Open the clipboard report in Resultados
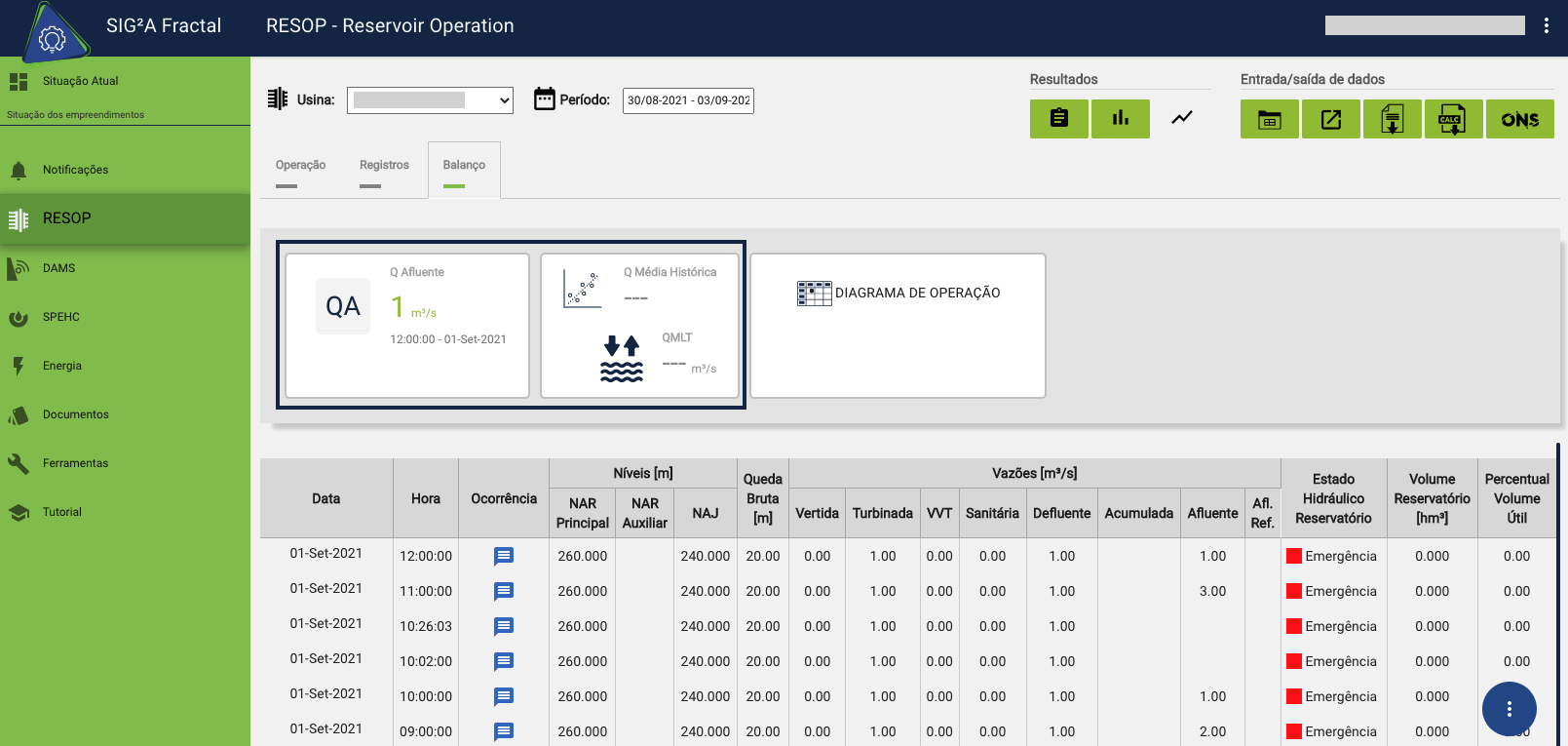The width and height of the screenshot is (1568, 746). pyautogui.click(x=1058, y=118)
